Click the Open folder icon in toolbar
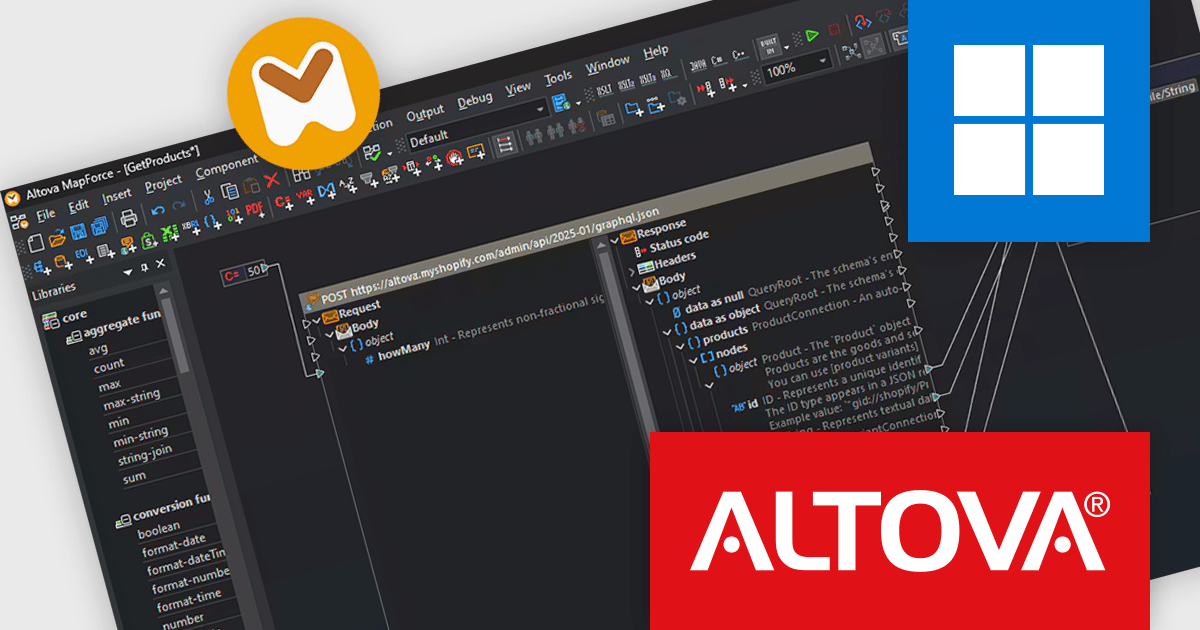Screen dimensions: 1200x630 coord(57,239)
